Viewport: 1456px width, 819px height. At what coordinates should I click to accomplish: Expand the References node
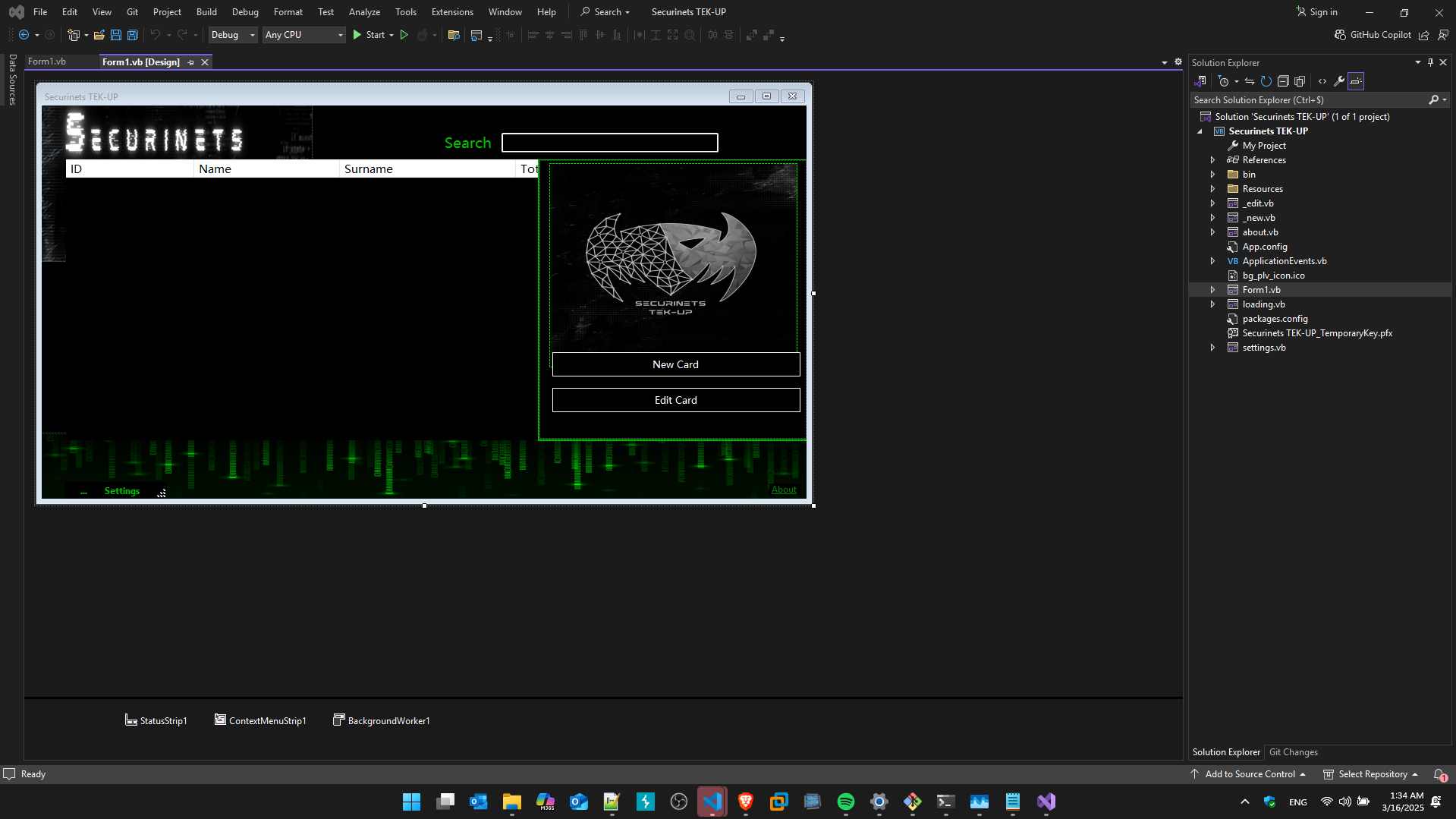[1212, 160]
